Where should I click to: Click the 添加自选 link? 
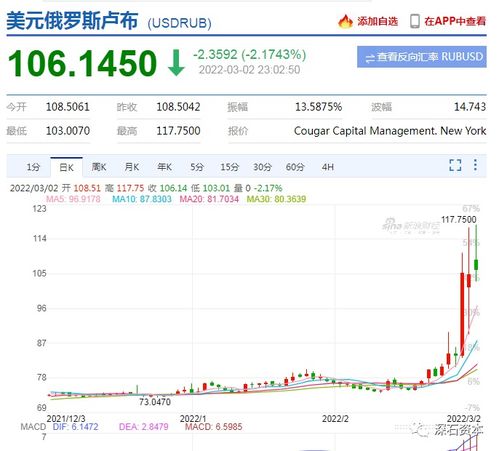[378, 22]
